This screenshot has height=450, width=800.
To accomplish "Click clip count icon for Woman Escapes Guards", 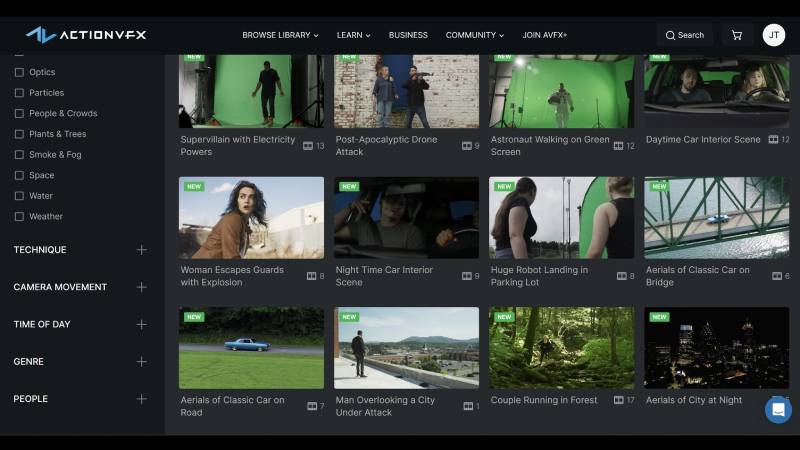I will tap(311, 276).
